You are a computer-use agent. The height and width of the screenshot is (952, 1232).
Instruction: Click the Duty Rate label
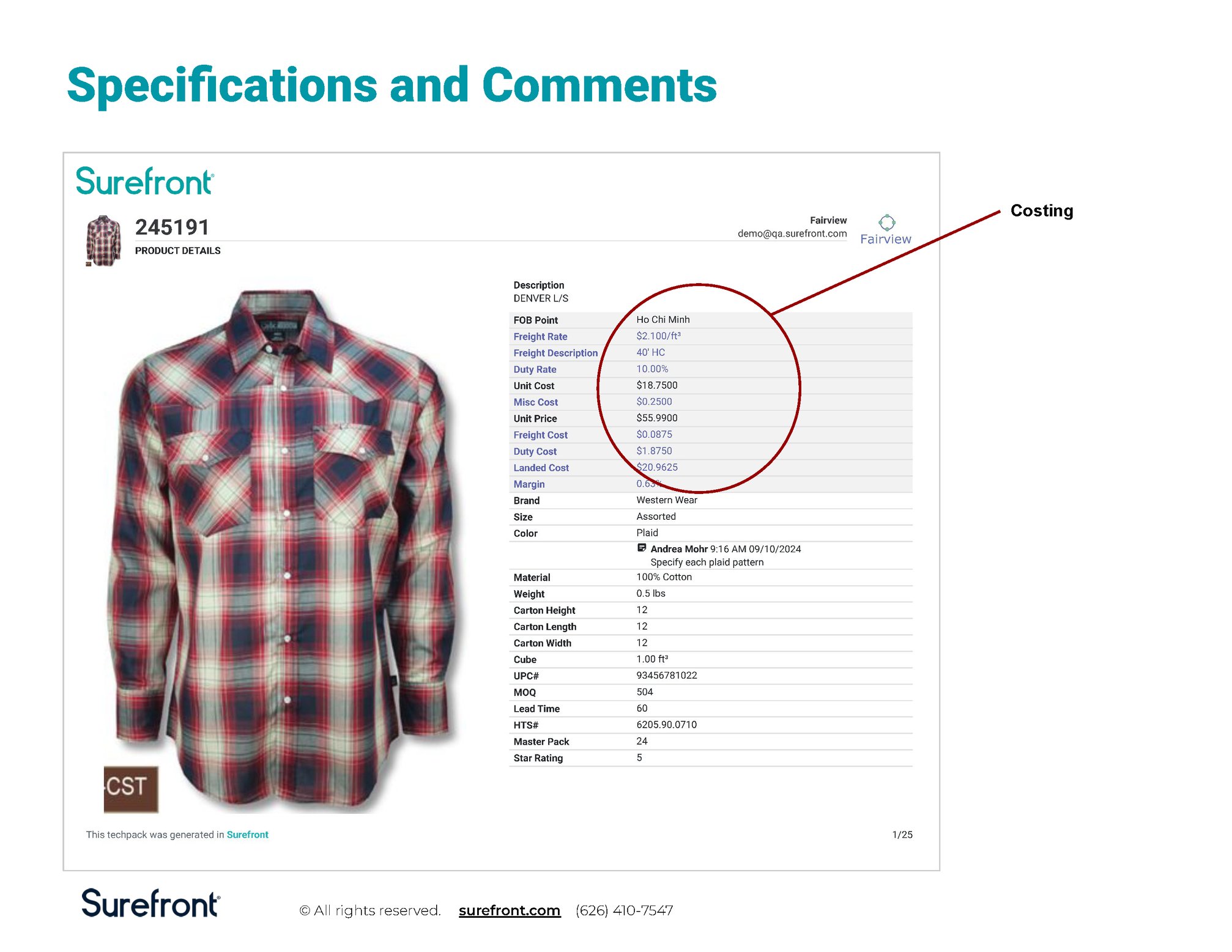[535, 370]
